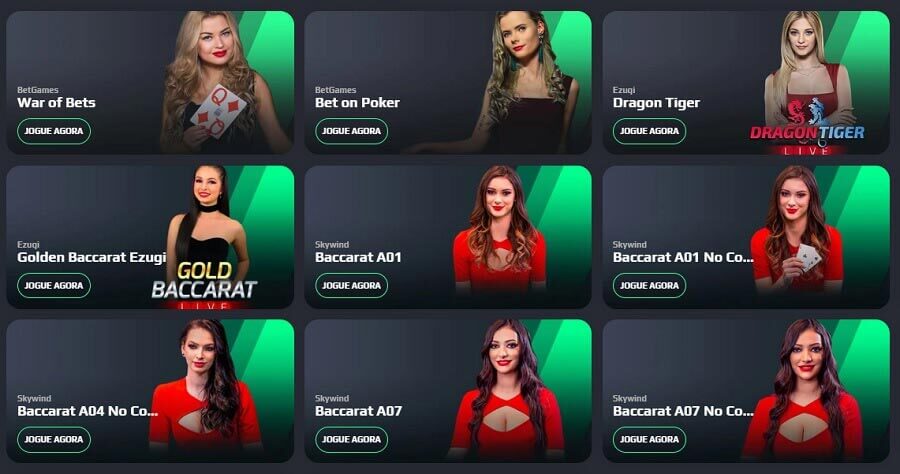Click JOGUE AGORA under Baccarat A01 No Co...
This screenshot has height=474, width=900.
649,285
